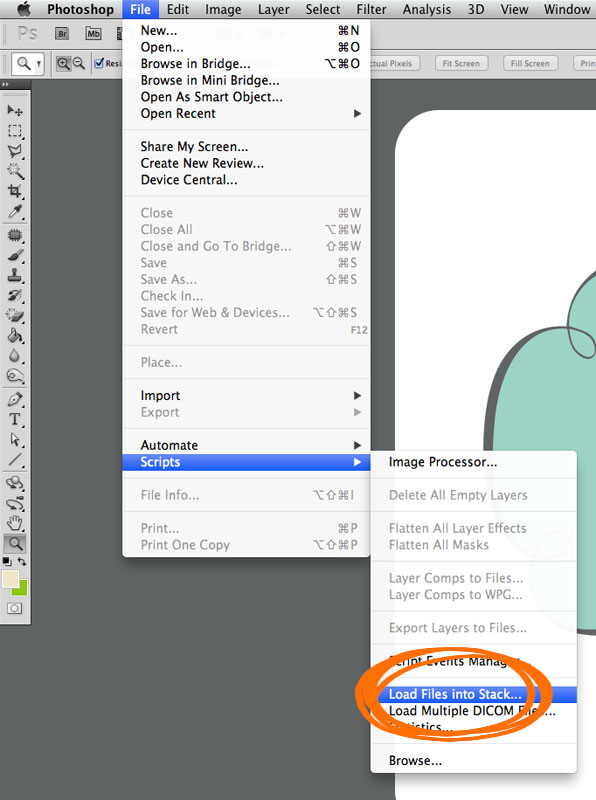The image size is (596, 800).
Task: Launch Bridge from the Br icon
Action: (62, 34)
